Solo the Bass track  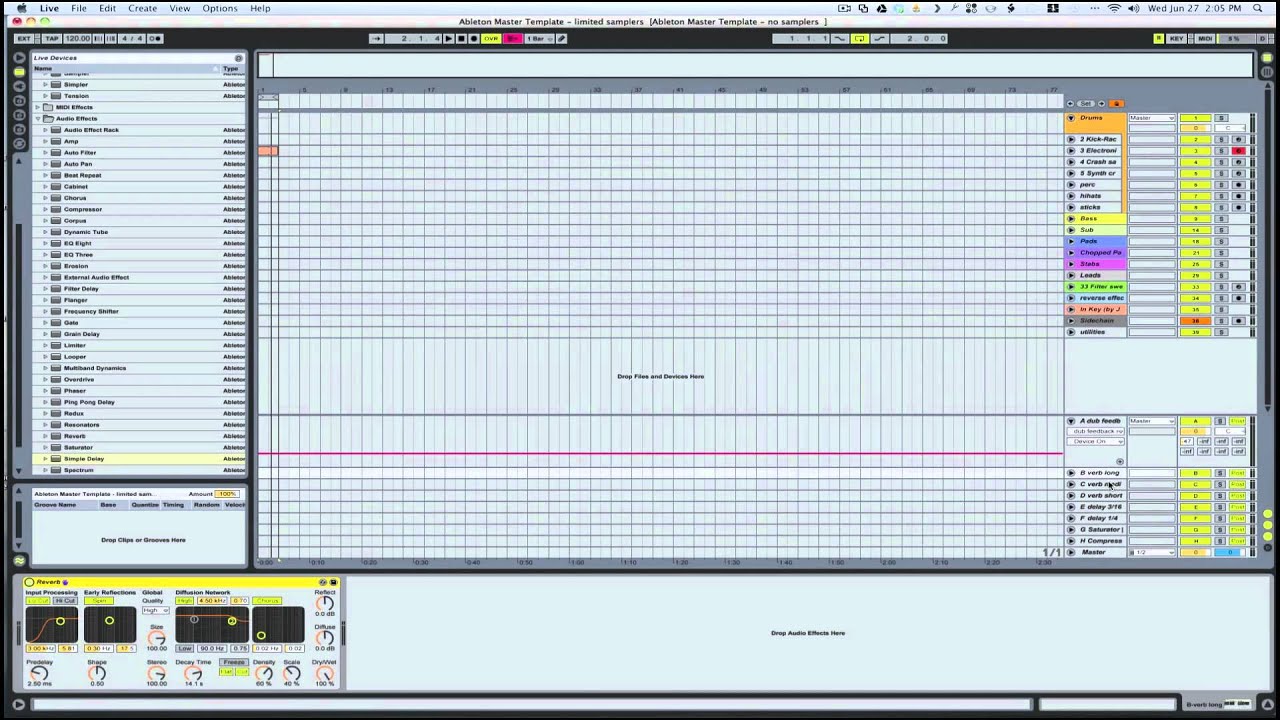[1221, 219]
